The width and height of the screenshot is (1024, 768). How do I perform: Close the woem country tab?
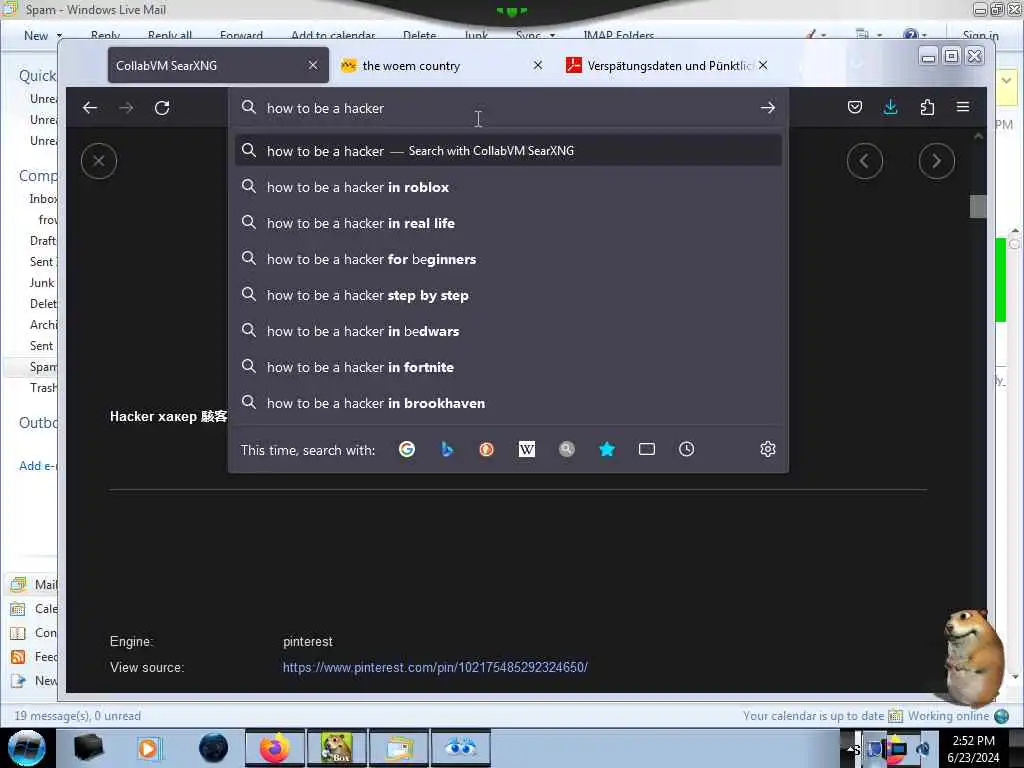pos(537,65)
